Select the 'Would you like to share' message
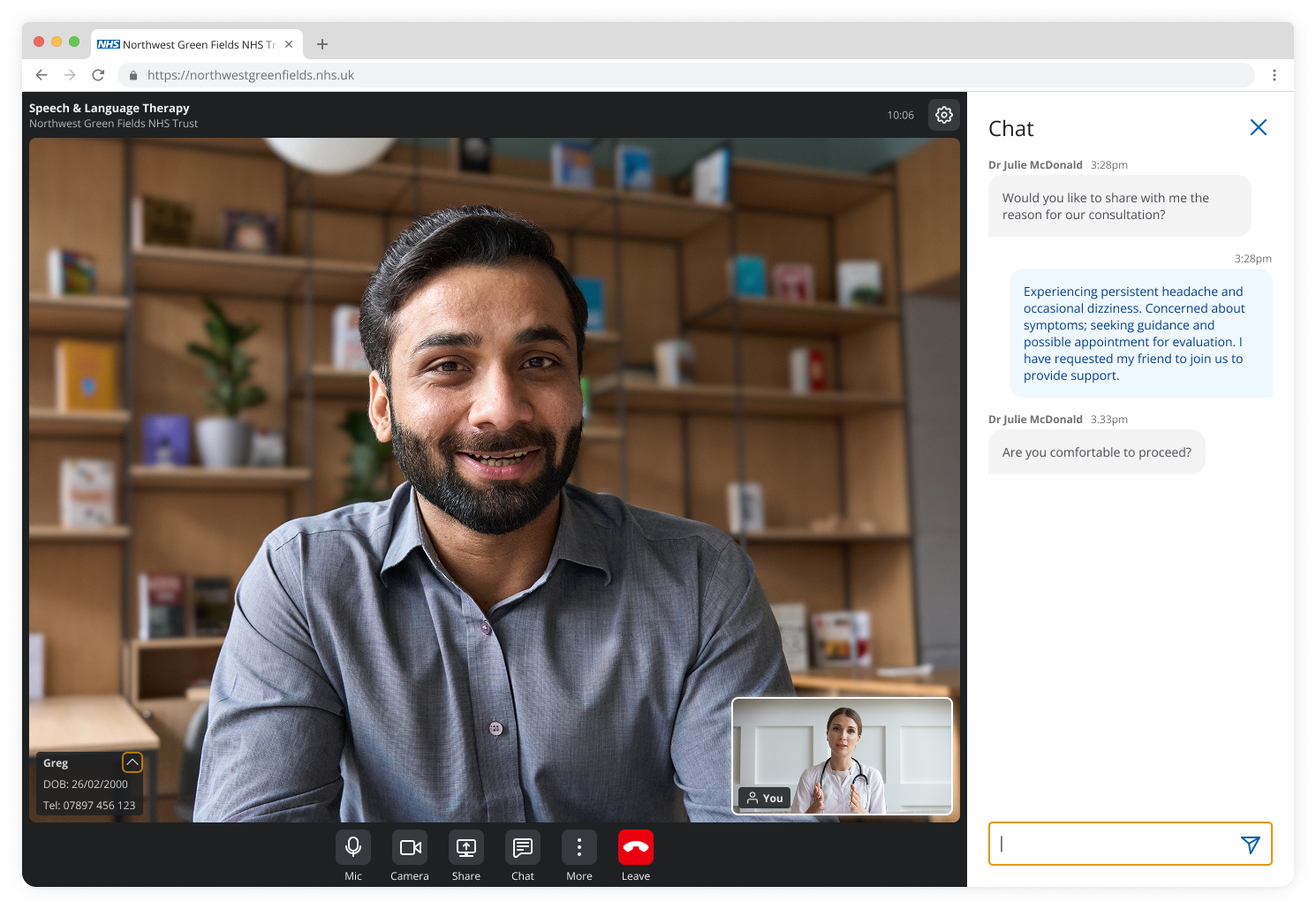 click(x=1120, y=206)
